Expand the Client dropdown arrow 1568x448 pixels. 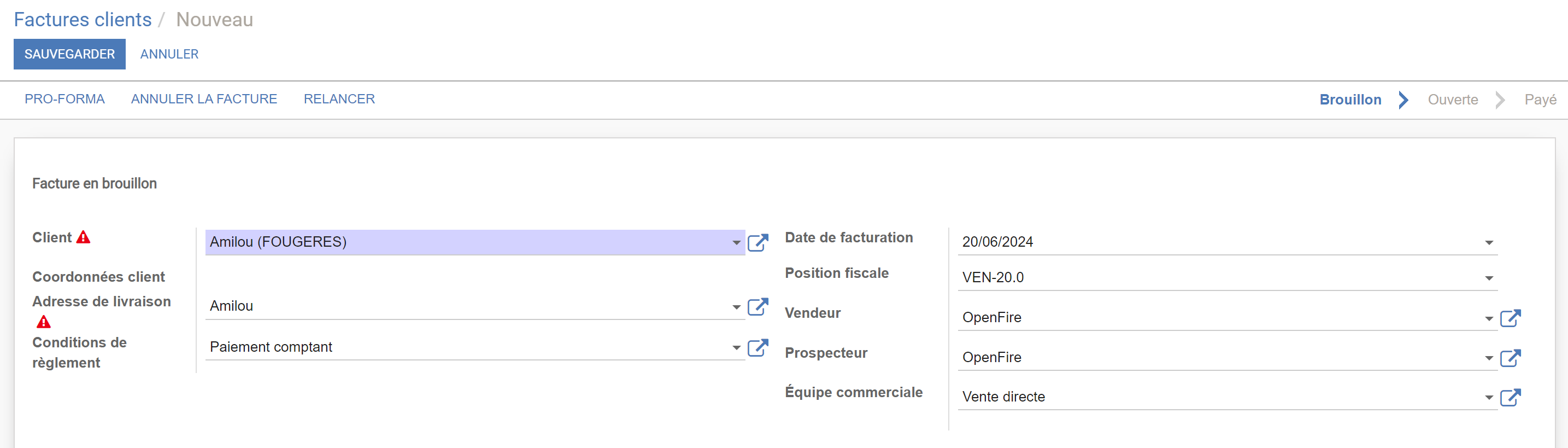click(736, 242)
